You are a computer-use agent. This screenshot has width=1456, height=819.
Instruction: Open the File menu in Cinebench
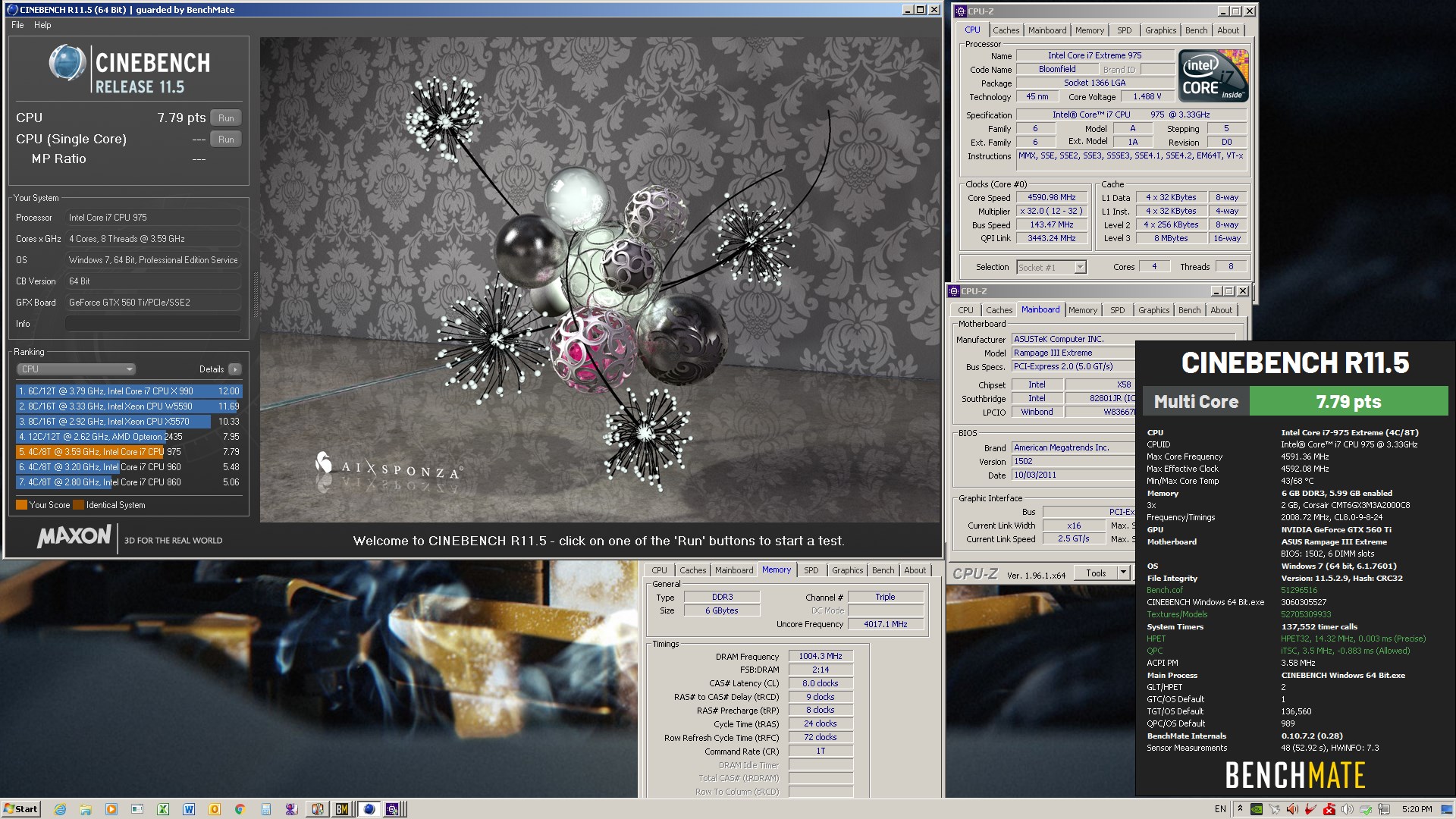tap(17, 25)
